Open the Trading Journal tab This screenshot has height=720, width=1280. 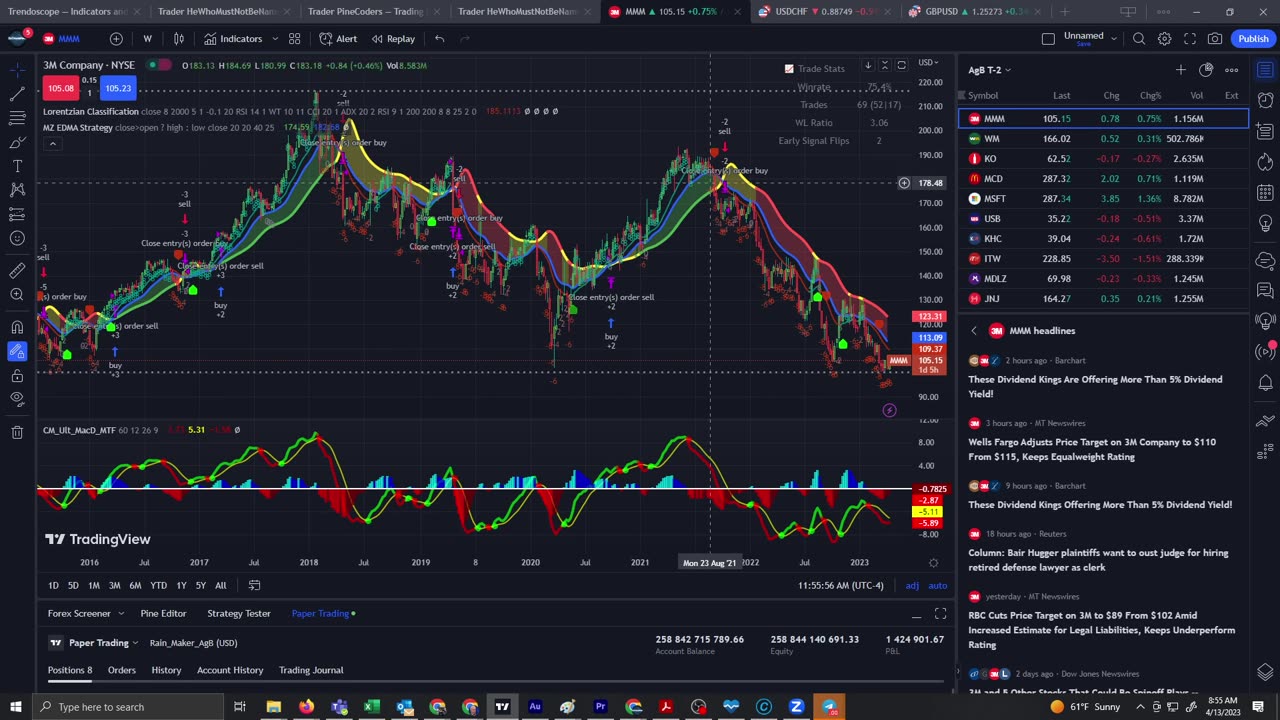point(311,670)
